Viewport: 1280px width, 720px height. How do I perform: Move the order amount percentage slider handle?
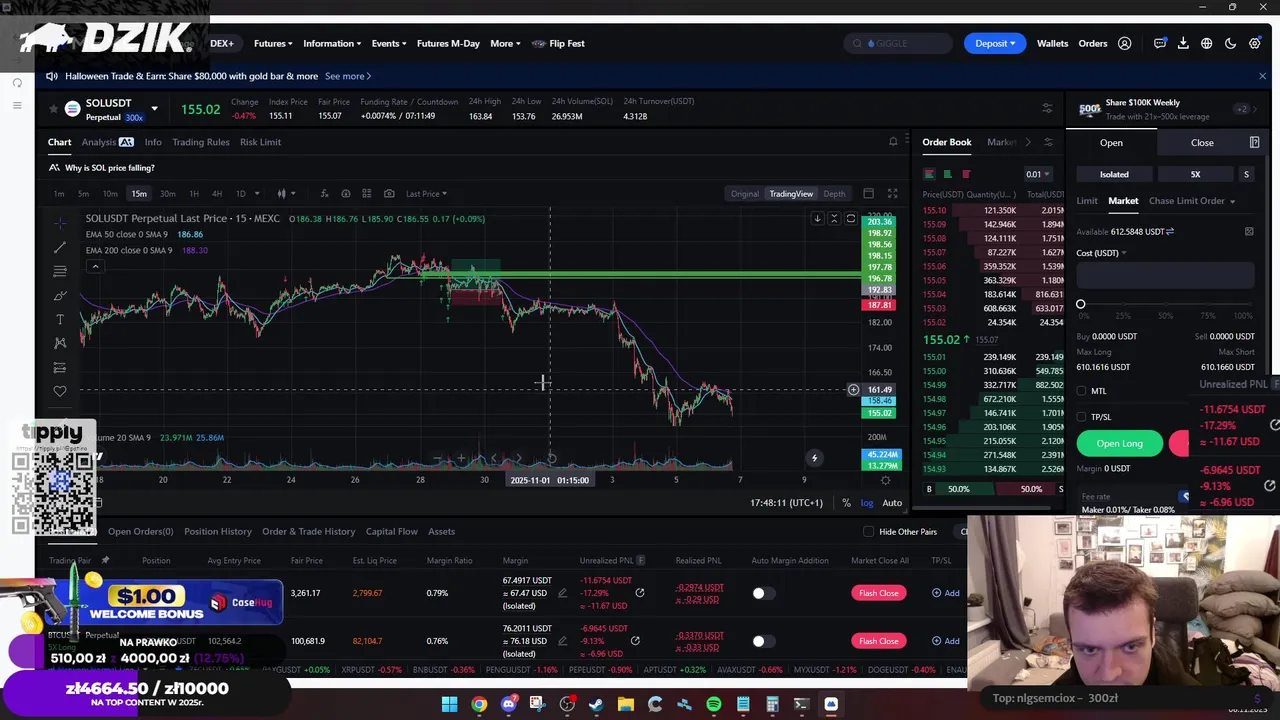click(x=1080, y=304)
